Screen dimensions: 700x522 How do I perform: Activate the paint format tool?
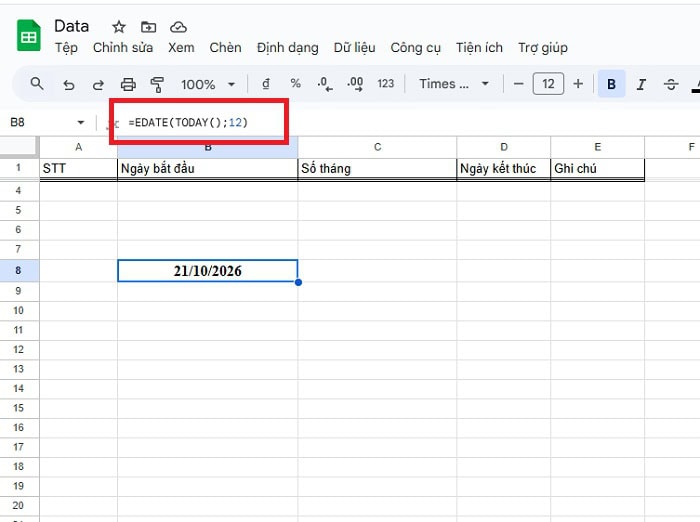pos(157,84)
